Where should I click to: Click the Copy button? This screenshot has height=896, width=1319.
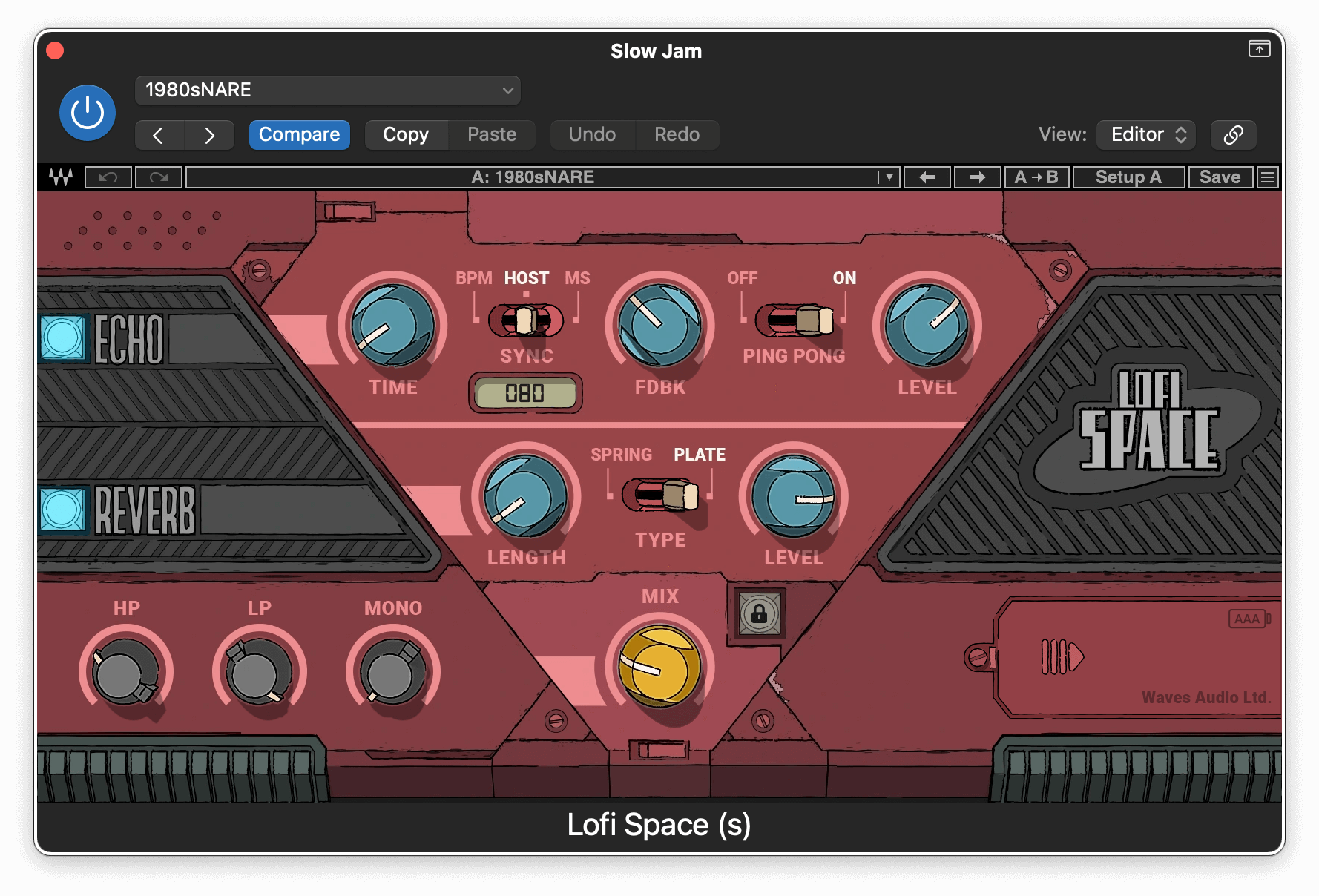tap(406, 134)
